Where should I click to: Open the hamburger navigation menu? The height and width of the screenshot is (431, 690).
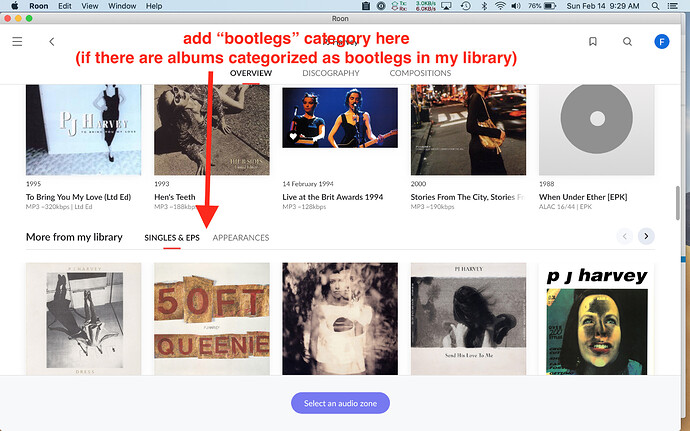tap(17, 41)
